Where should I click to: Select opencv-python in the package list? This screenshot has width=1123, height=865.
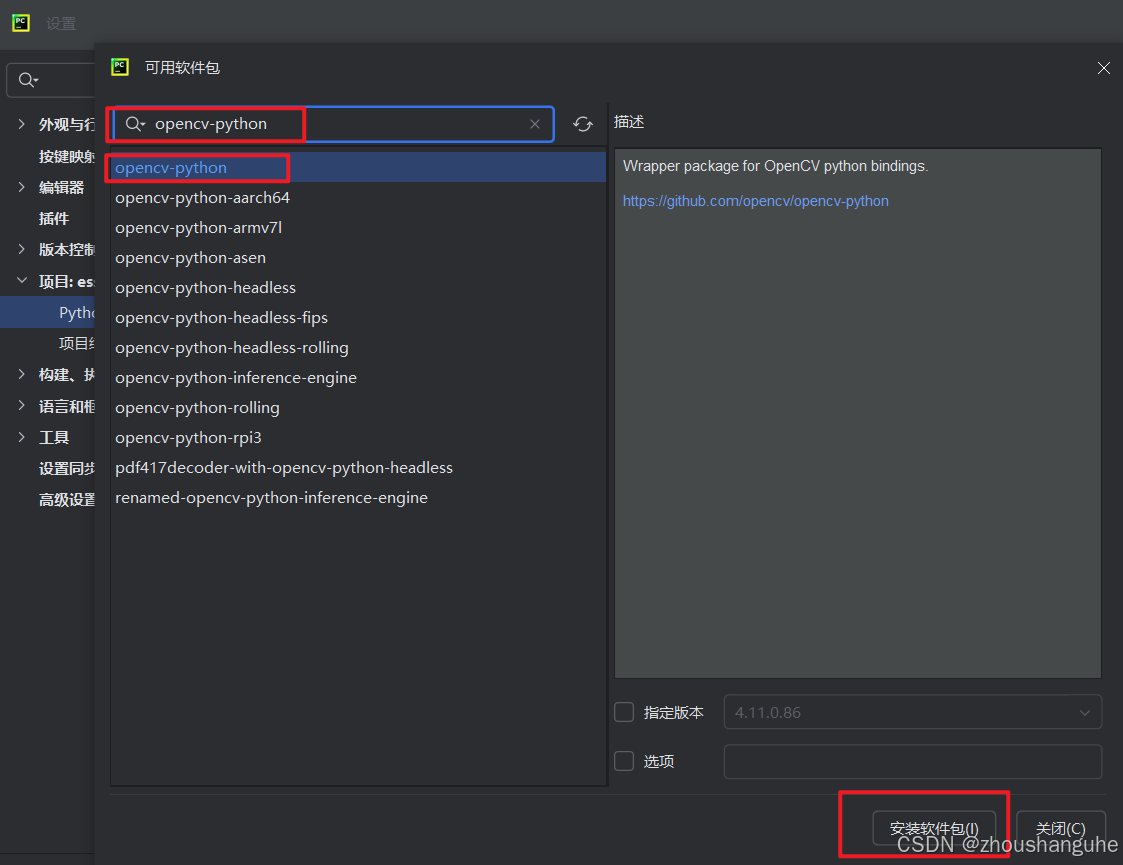(358, 167)
